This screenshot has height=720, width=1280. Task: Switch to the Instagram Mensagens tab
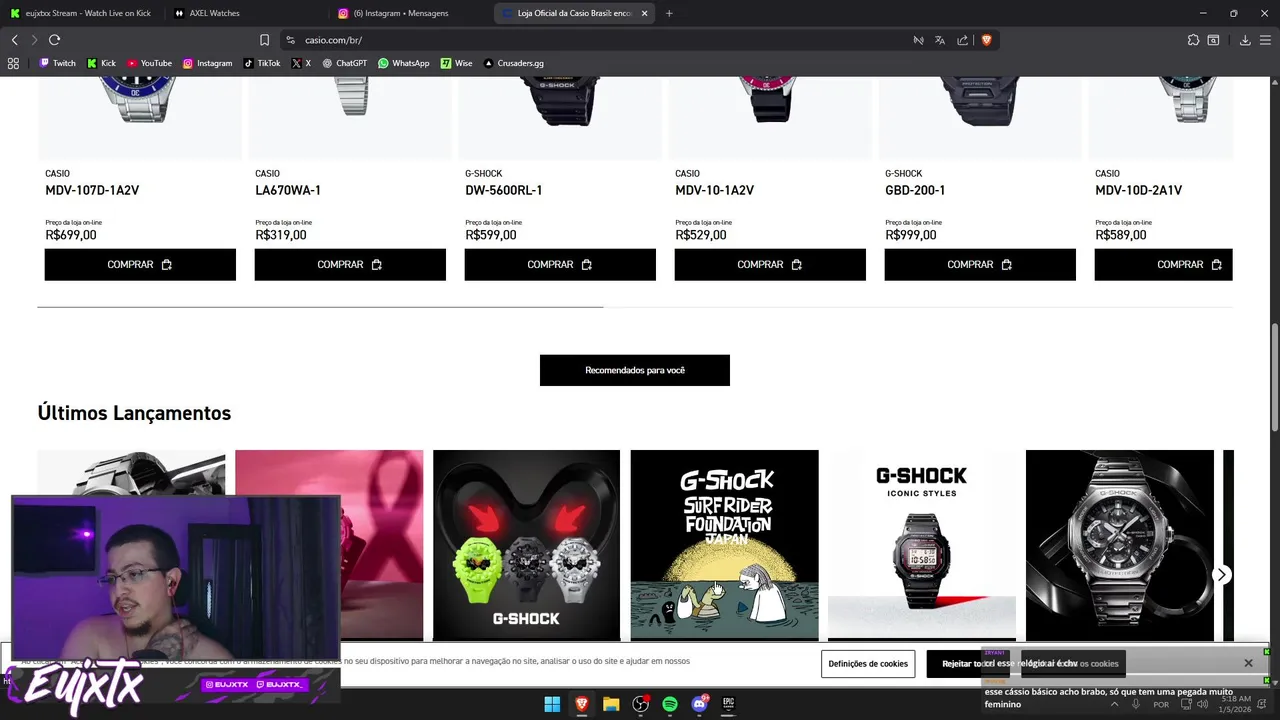(410, 13)
